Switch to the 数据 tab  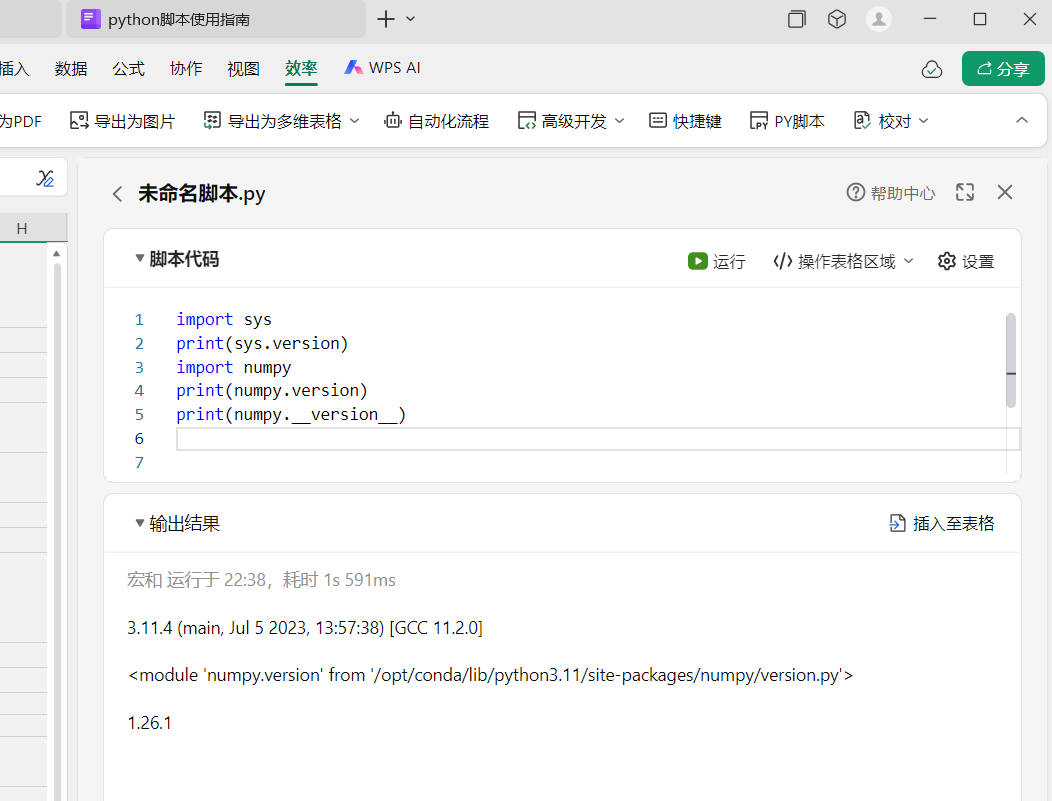click(71, 68)
